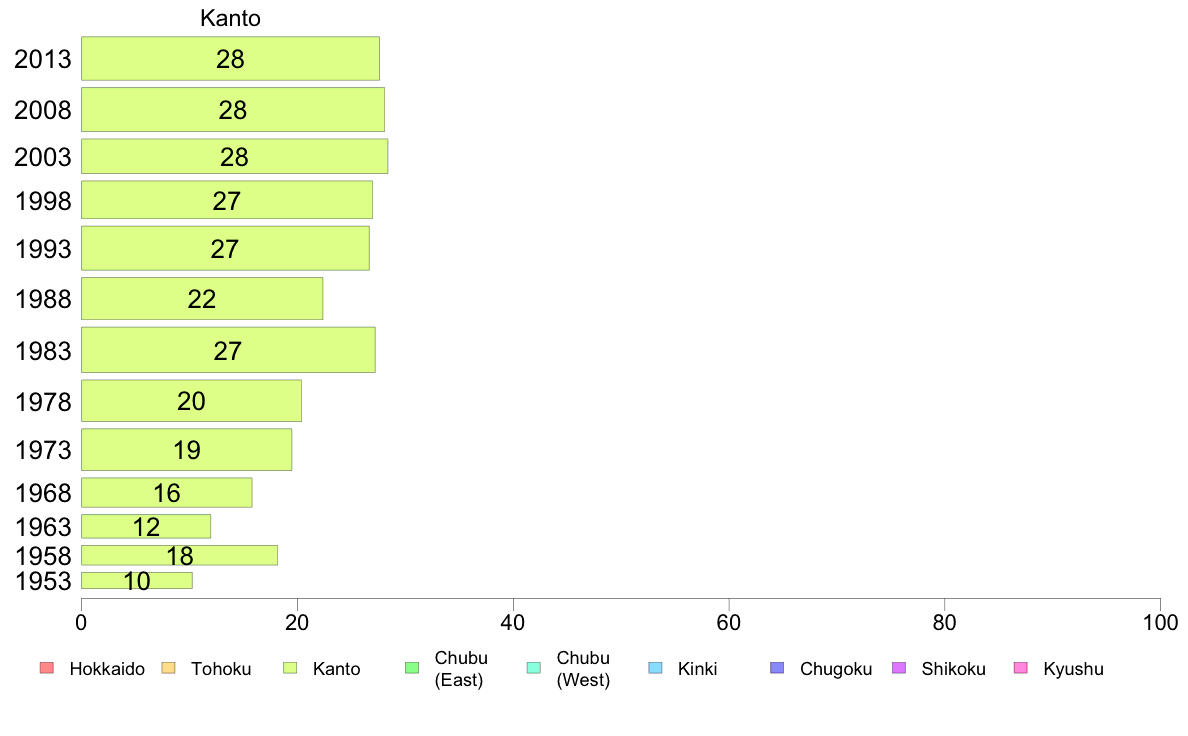Select the 1963 bar labeled 12
This screenshot has height=736, width=1188.
pyautogui.click(x=145, y=527)
